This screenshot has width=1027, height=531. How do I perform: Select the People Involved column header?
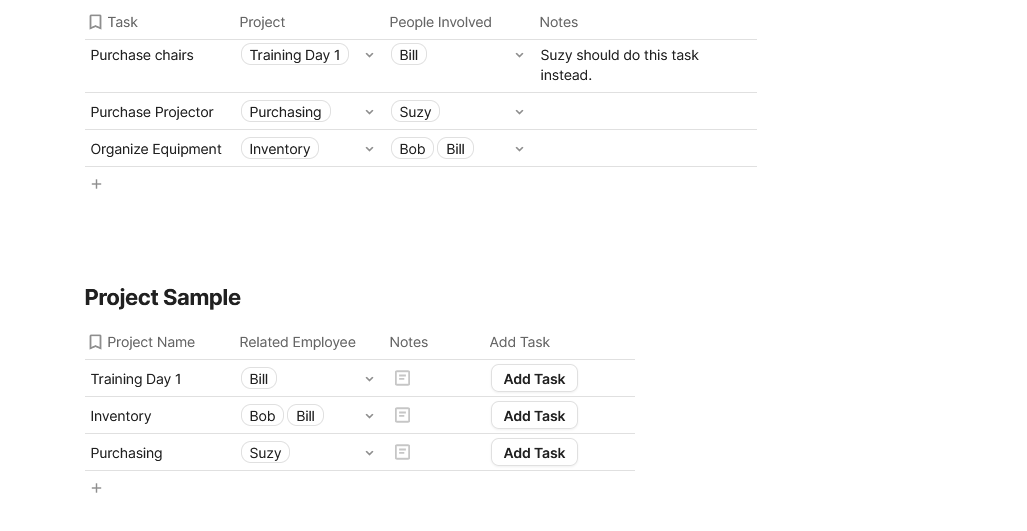coord(440,22)
